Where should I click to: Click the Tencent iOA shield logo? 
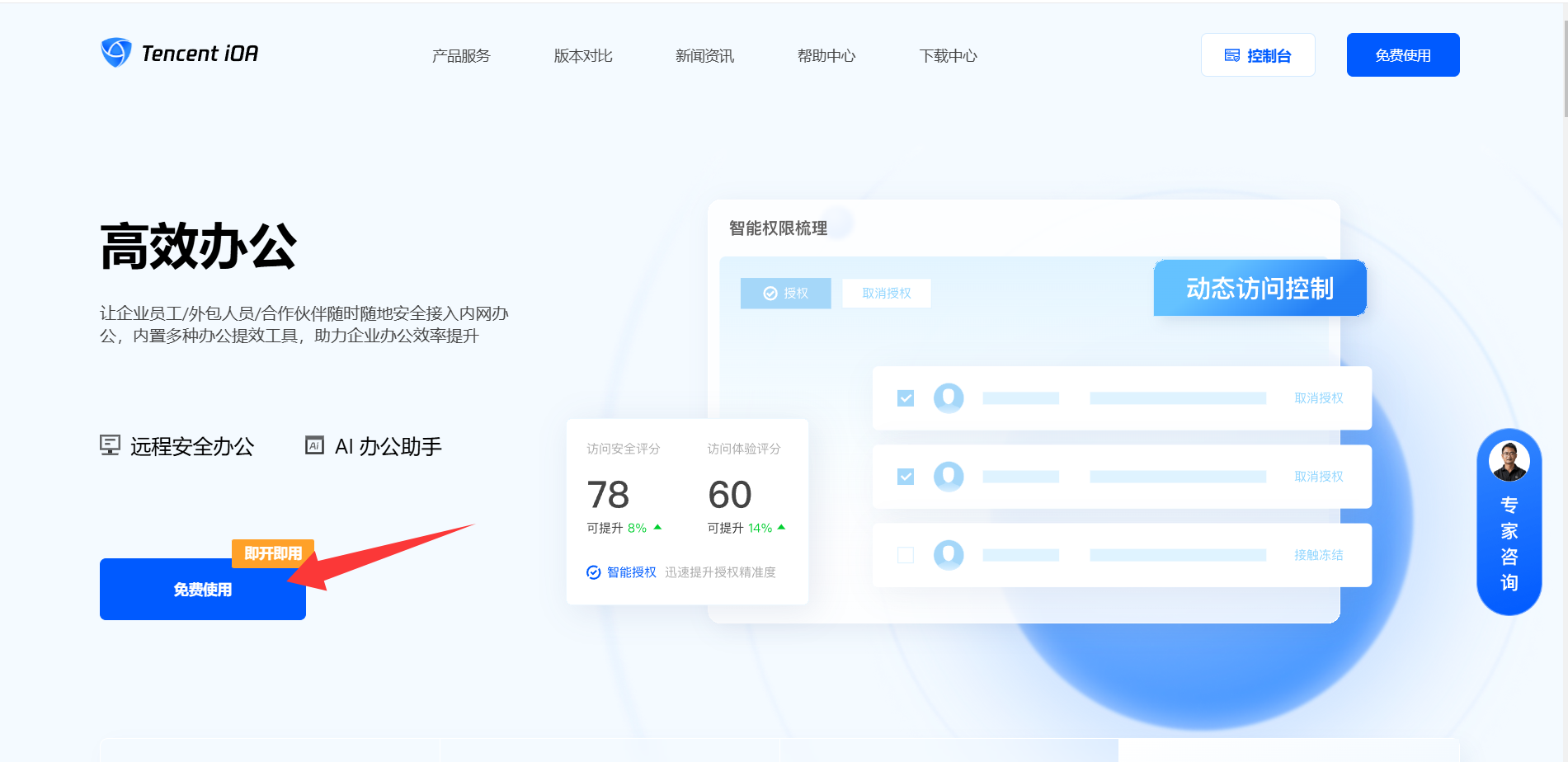pyautogui.click(x=115, y=53)
